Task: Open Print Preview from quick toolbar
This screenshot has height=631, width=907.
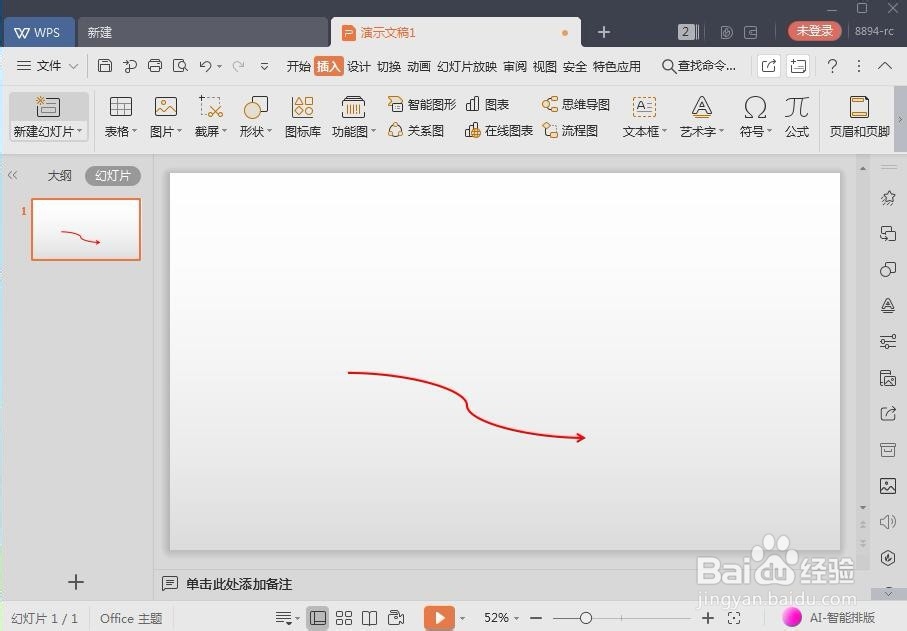Action: click(180, 66)
